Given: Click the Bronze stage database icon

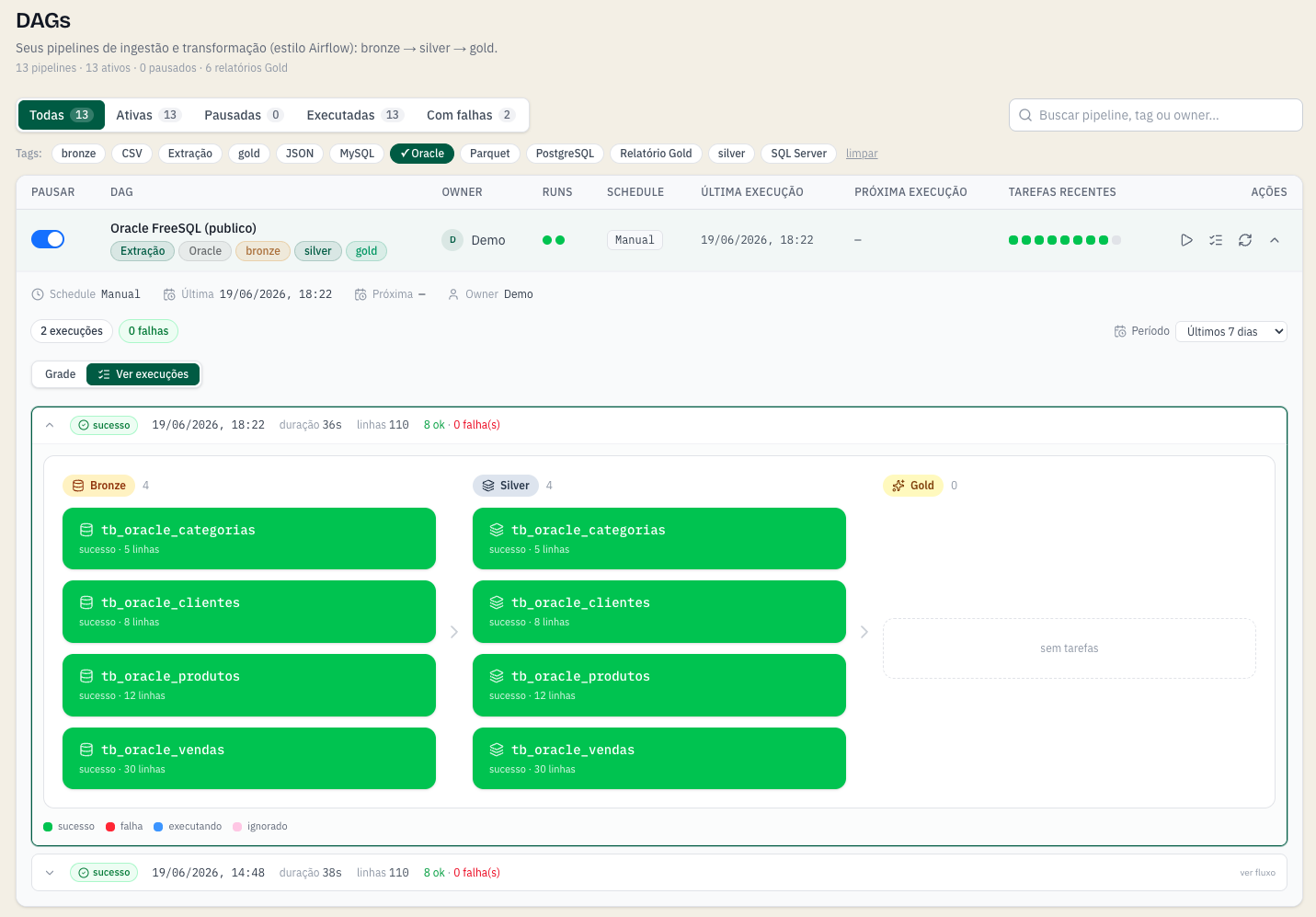Looking at the screenshot, I should click(78, 486).
